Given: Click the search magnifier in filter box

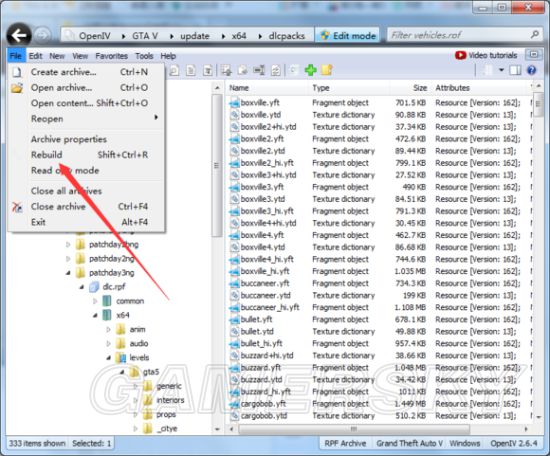Looking at the screenshot, I should [x=535, y=35].
